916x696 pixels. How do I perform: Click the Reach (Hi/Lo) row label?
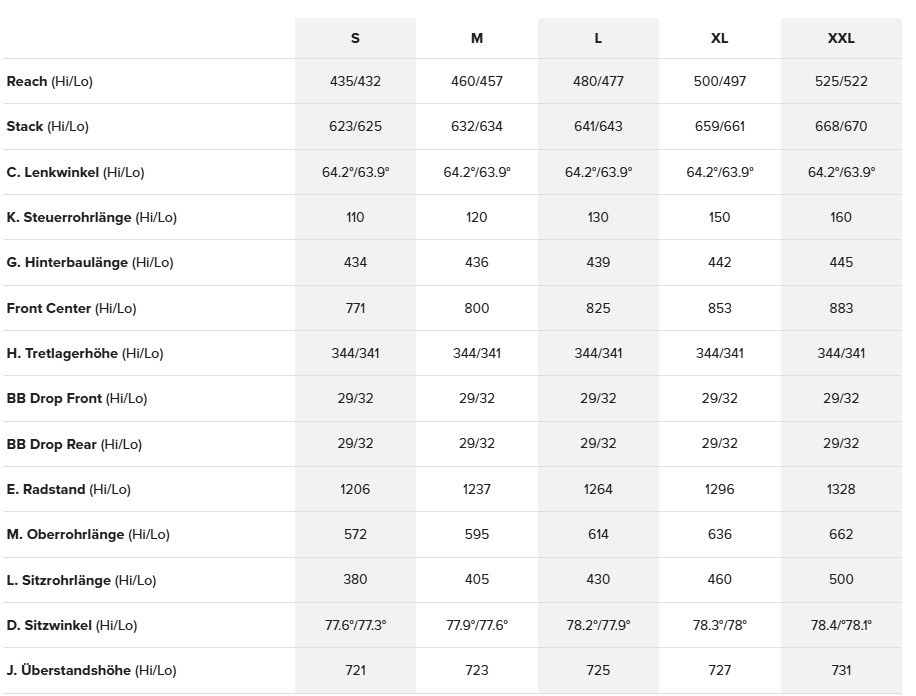point(50,81)
